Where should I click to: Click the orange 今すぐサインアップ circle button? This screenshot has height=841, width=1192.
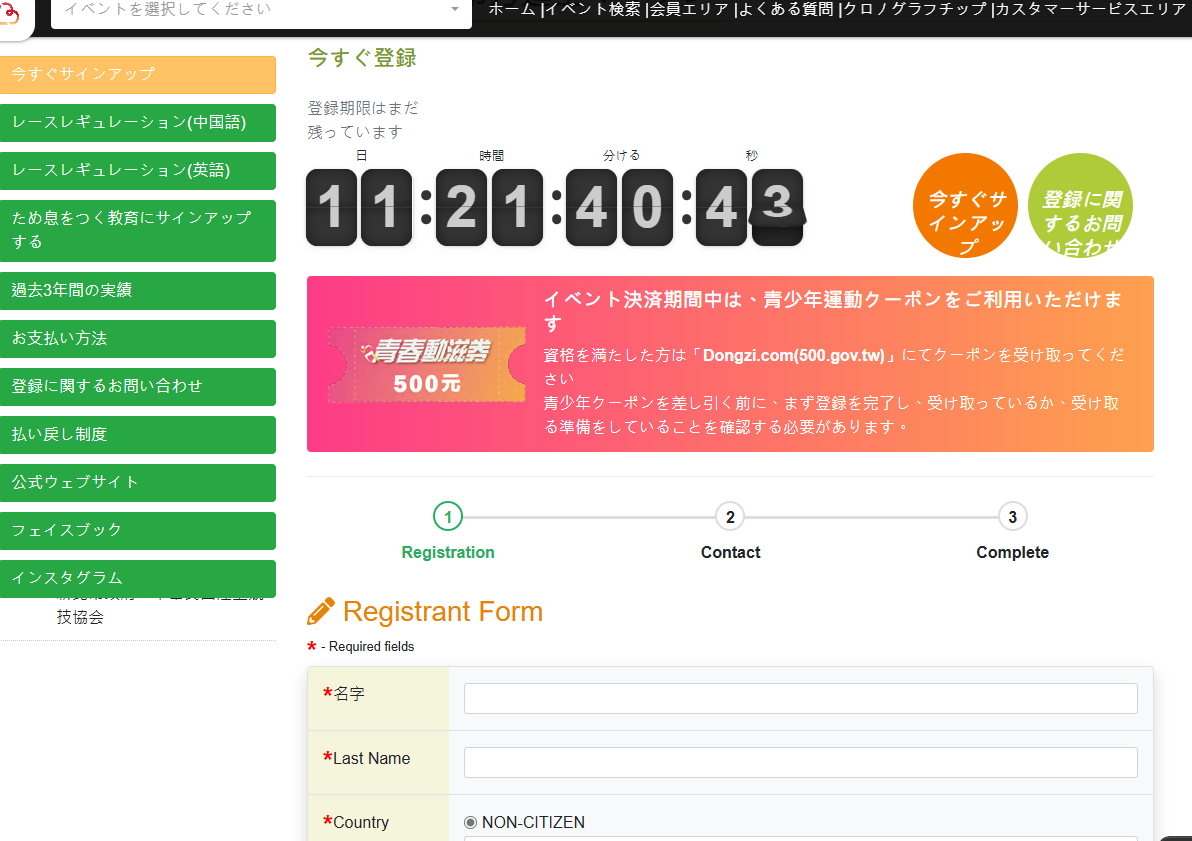tap(965, 206)
